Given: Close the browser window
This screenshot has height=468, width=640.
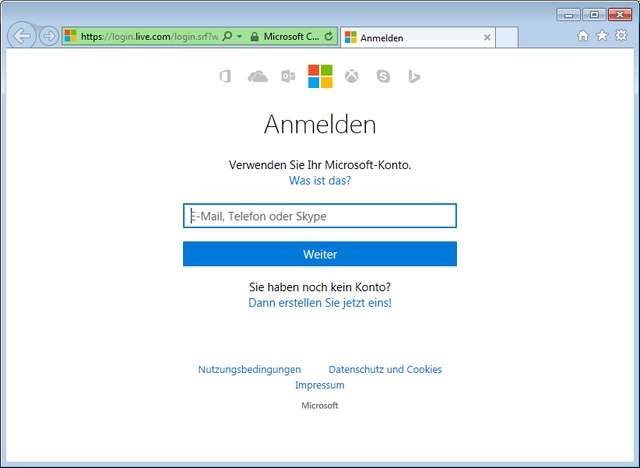Looking at the screenshot, I should [x=620, y=15].
